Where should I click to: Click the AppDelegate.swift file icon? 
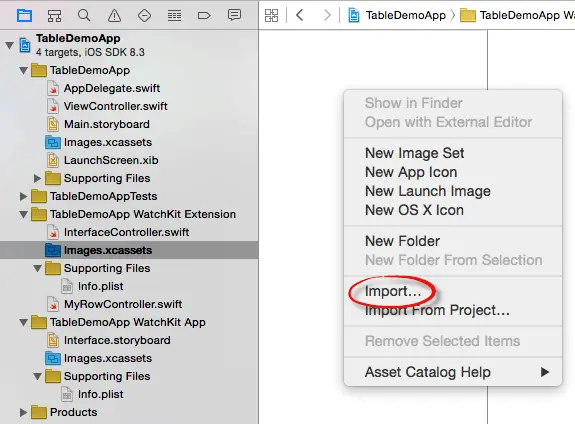coord(53,88)
